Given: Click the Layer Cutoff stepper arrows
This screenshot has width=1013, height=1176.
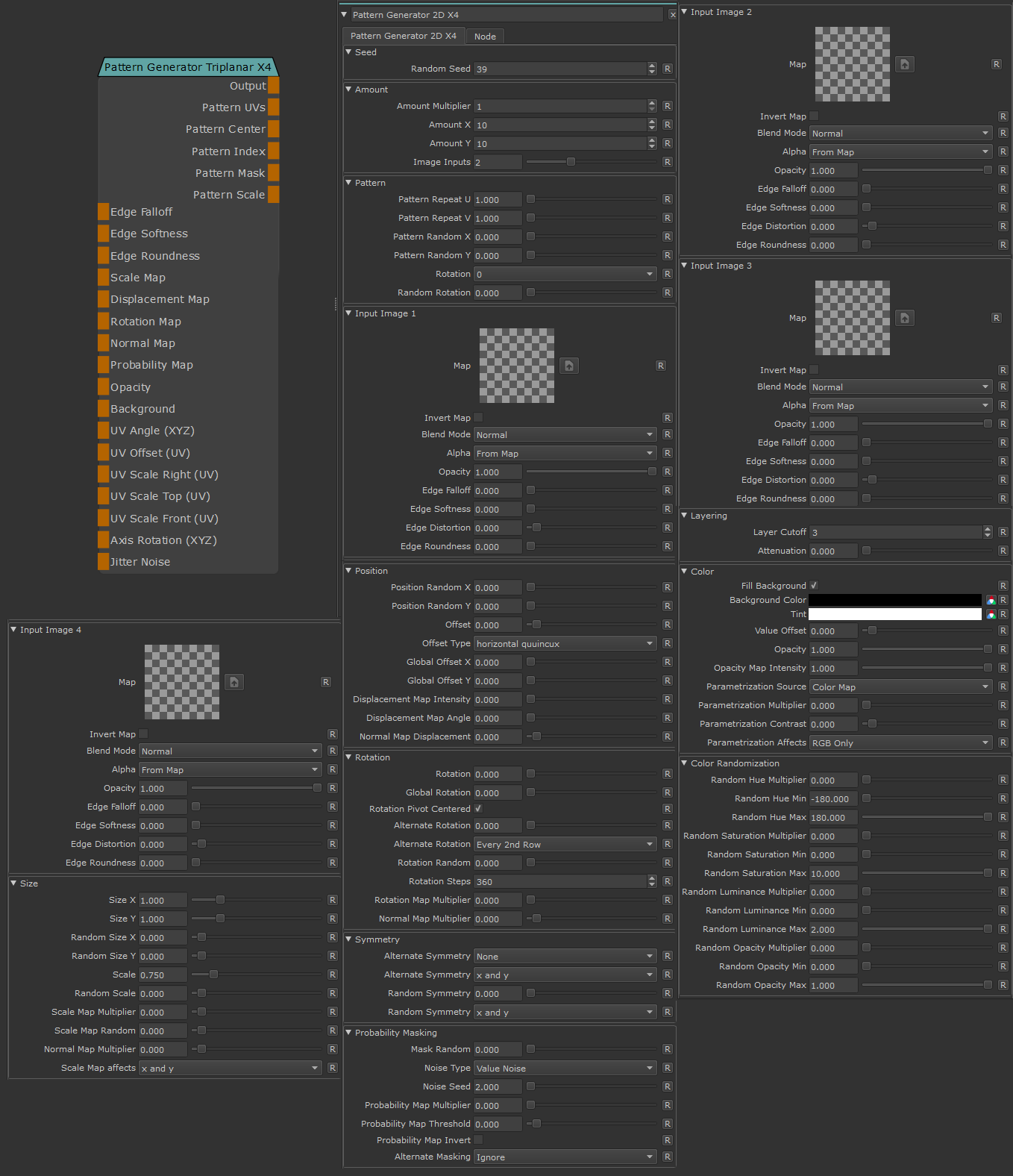Looking at the screenshot, I should click(988, 532).
